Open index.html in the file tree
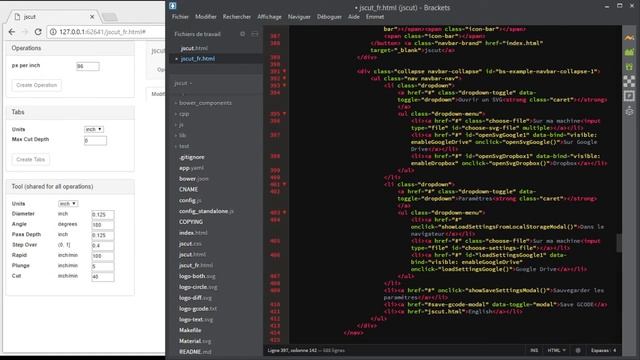 193,233
